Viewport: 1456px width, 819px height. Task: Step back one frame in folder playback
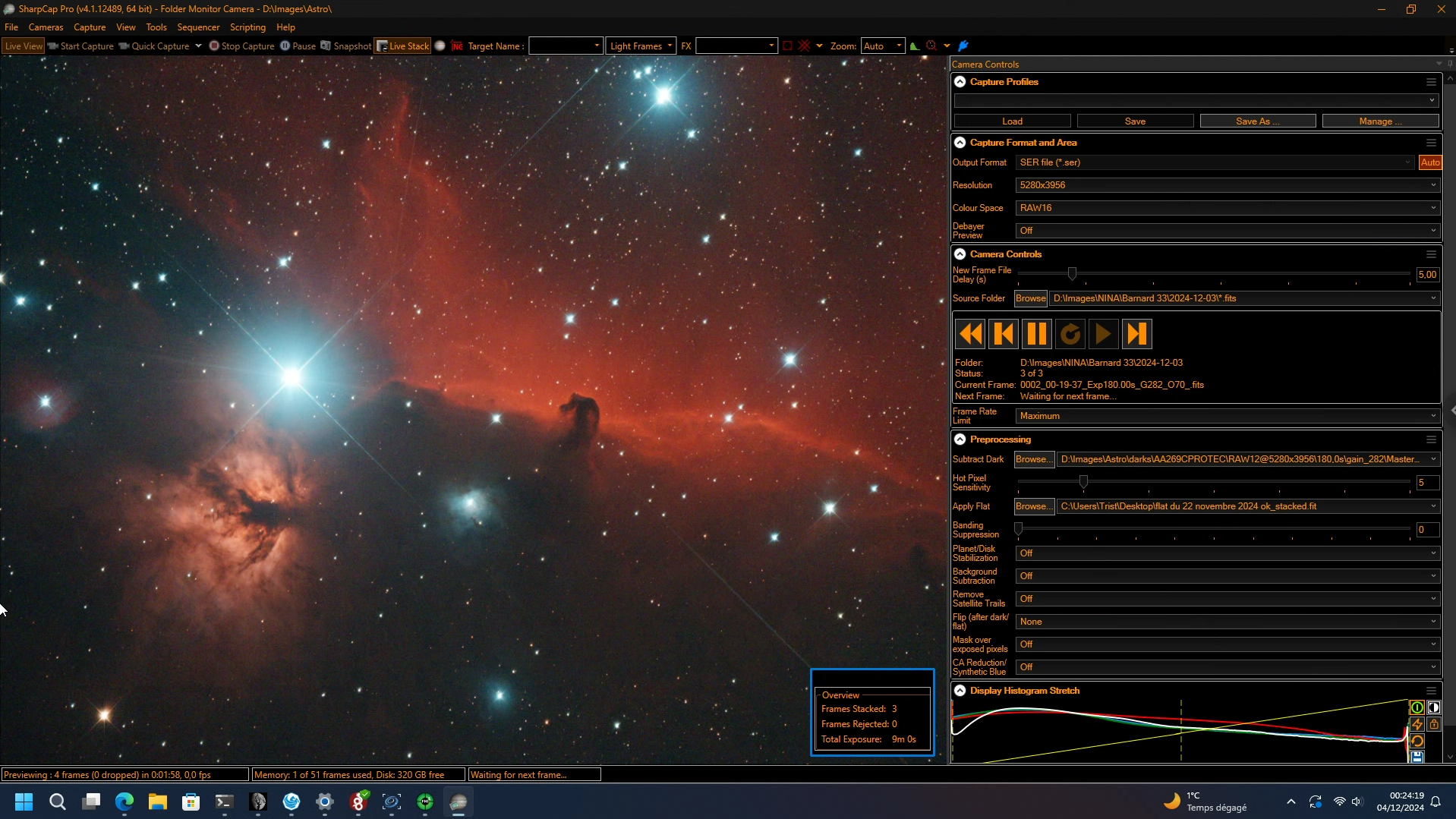click(1004, 334)
